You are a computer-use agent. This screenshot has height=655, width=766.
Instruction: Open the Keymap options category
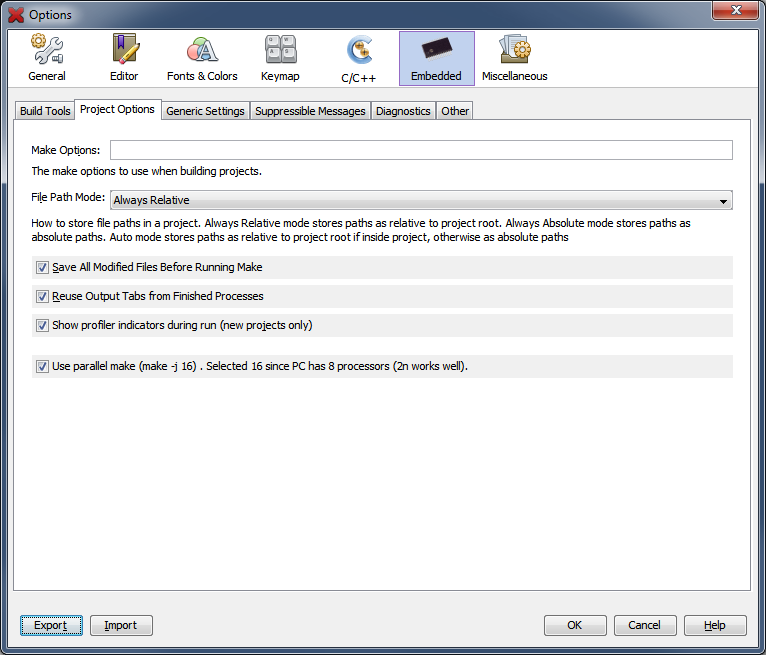point(280,58)
